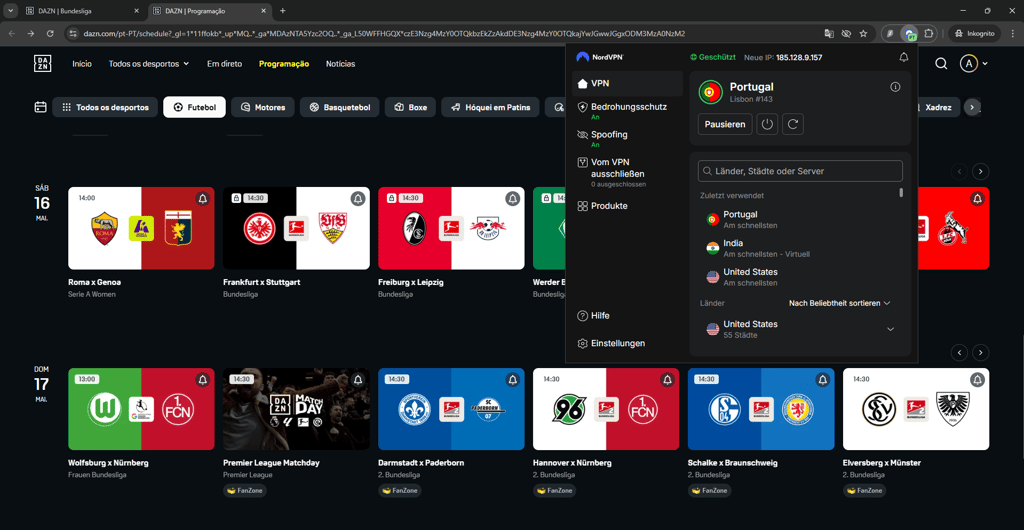Click the DAZN logo
Image resolution: width=1024 pixels, height=530 pixels.
click(42, 64)
